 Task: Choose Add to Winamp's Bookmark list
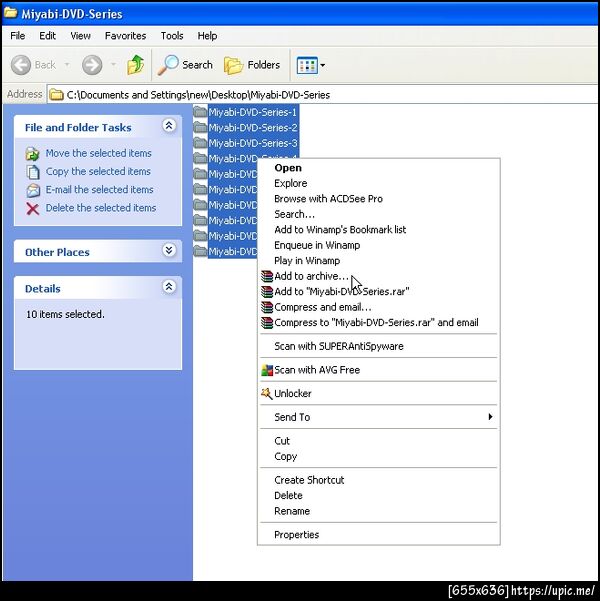(378, 230)
